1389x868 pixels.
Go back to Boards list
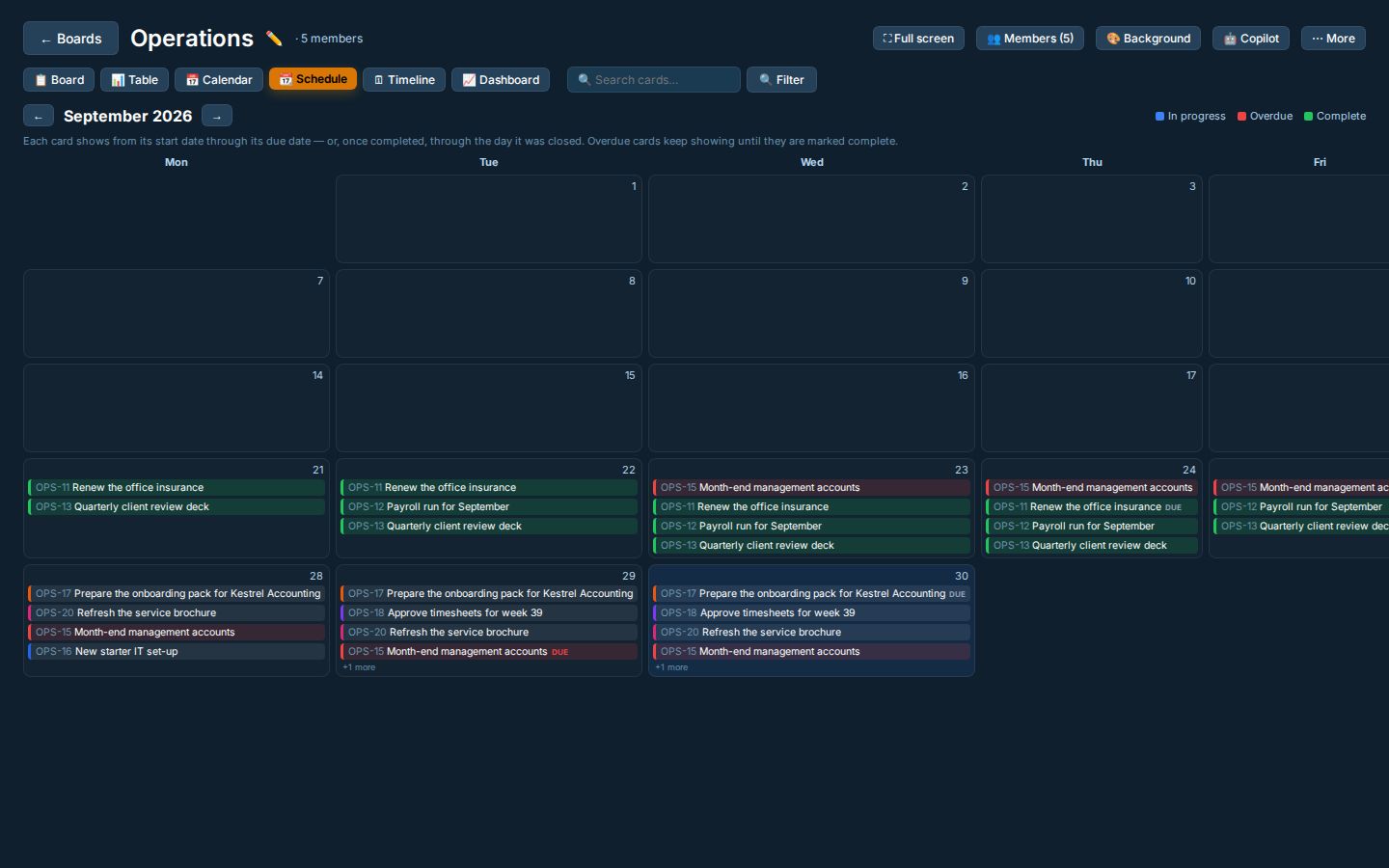(70, 39)
